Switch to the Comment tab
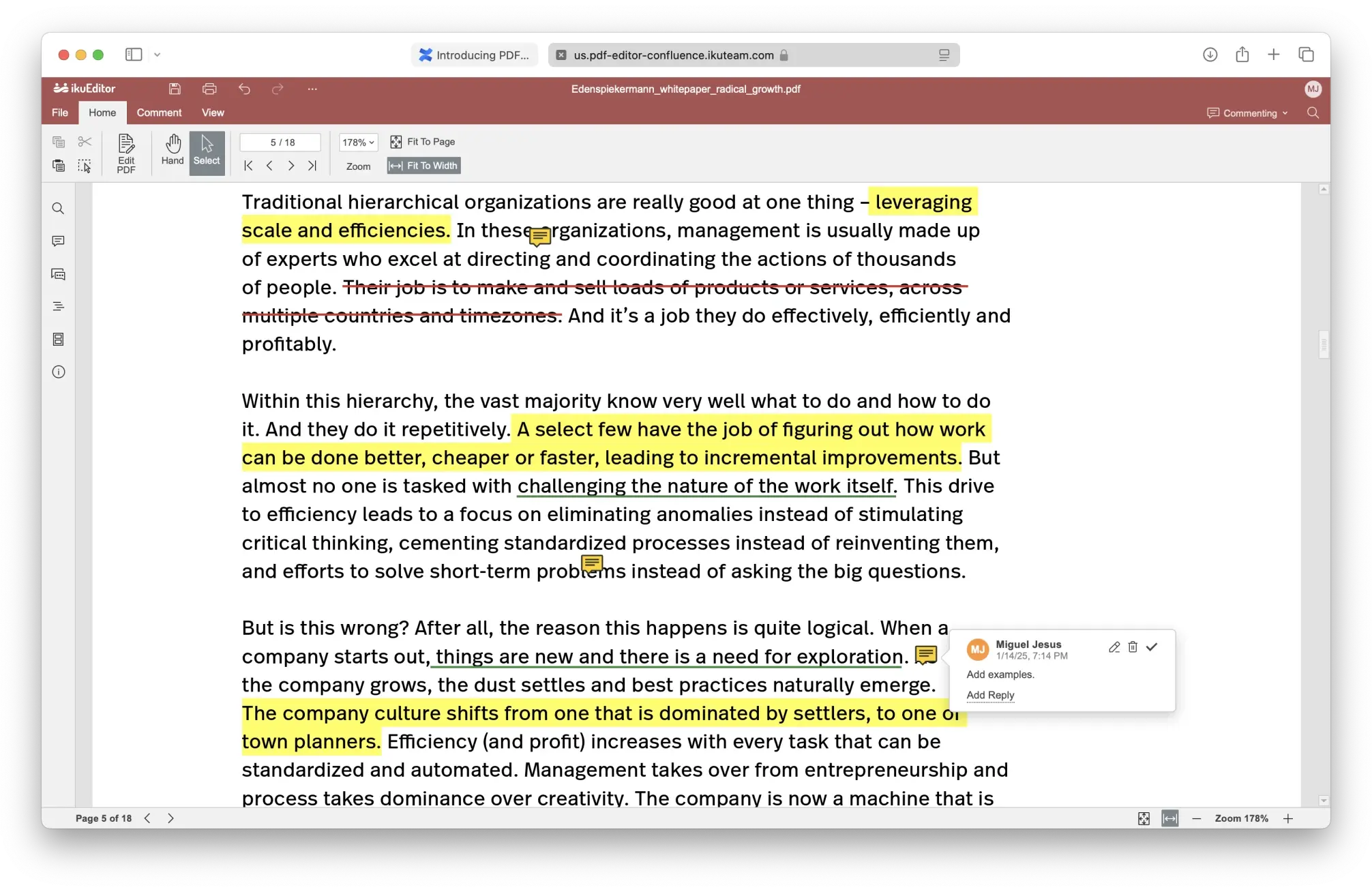 click(159, 113)
